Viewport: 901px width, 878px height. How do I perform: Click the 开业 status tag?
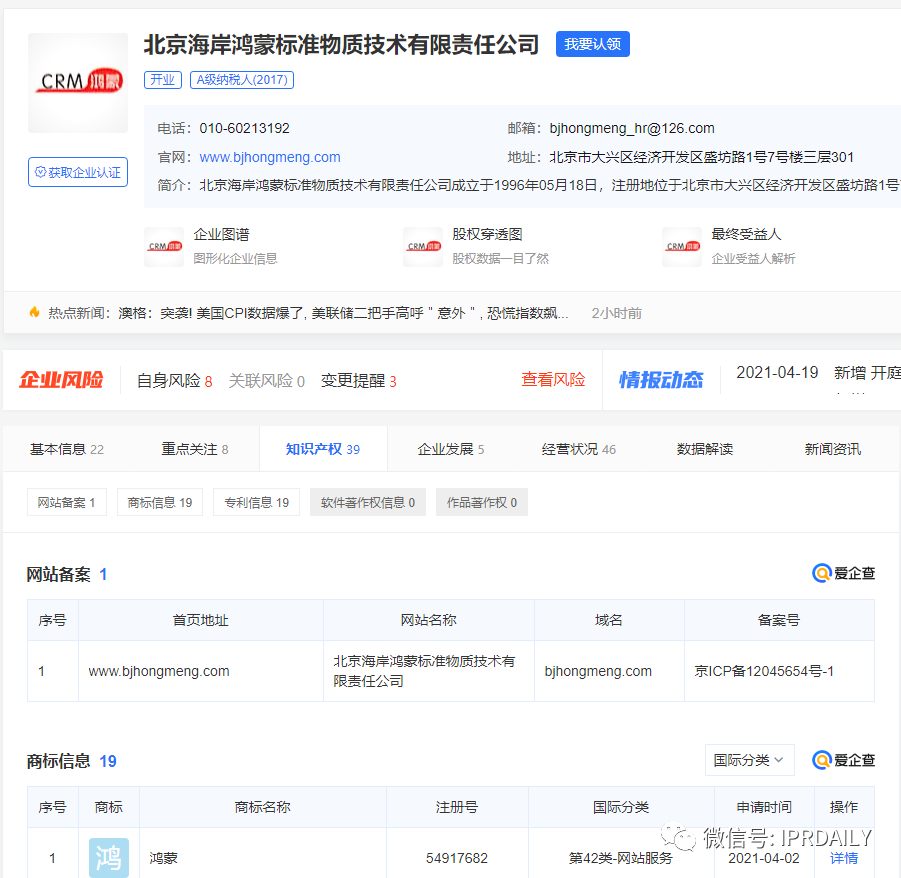(x=163, y=80)
